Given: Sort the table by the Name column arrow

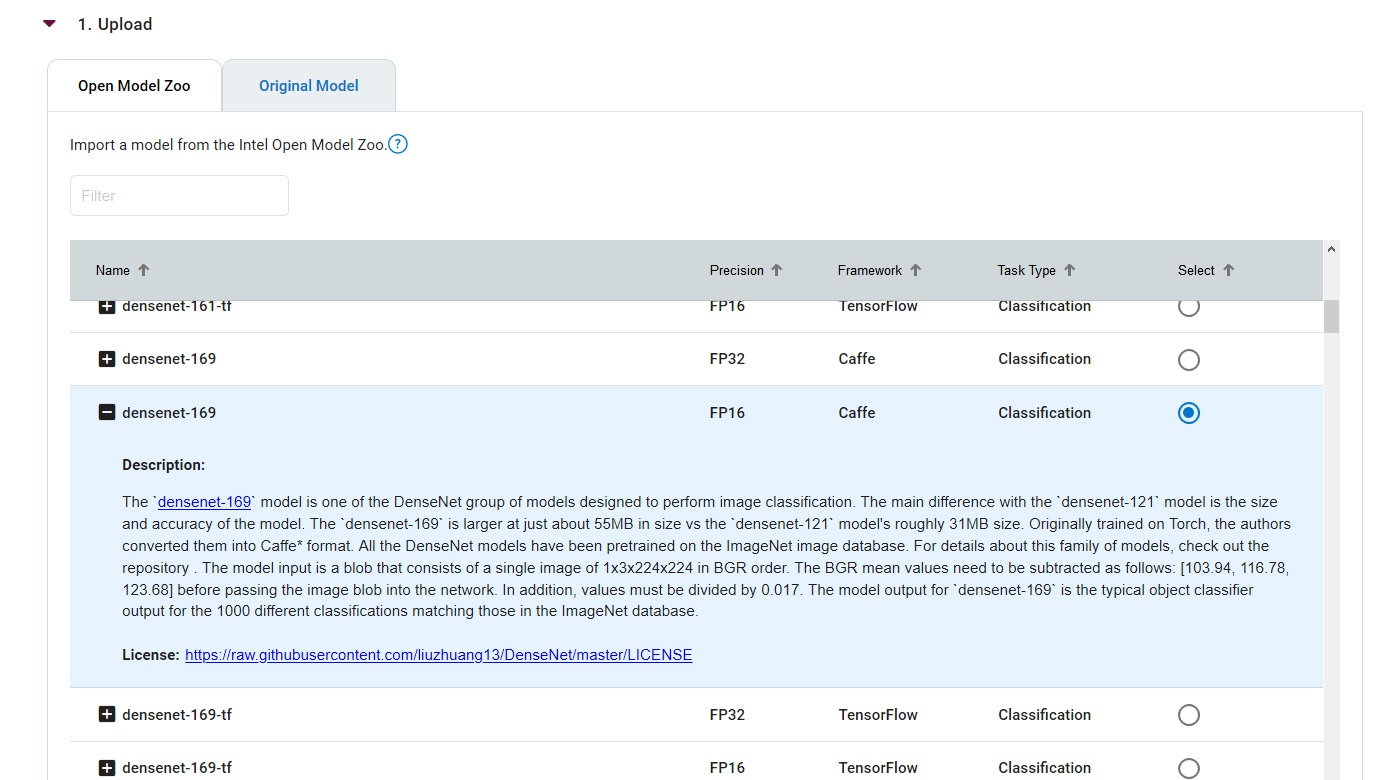Looking at the screenshot, I should click(143, 269).
